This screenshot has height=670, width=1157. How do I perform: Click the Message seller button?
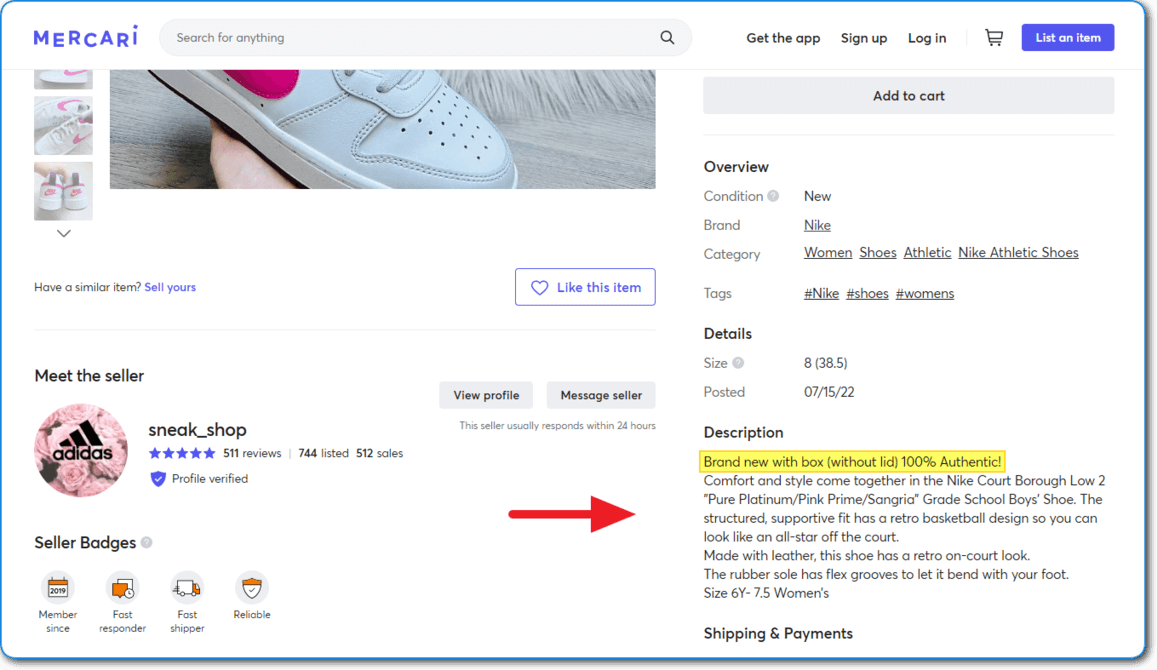coord(601,396)
